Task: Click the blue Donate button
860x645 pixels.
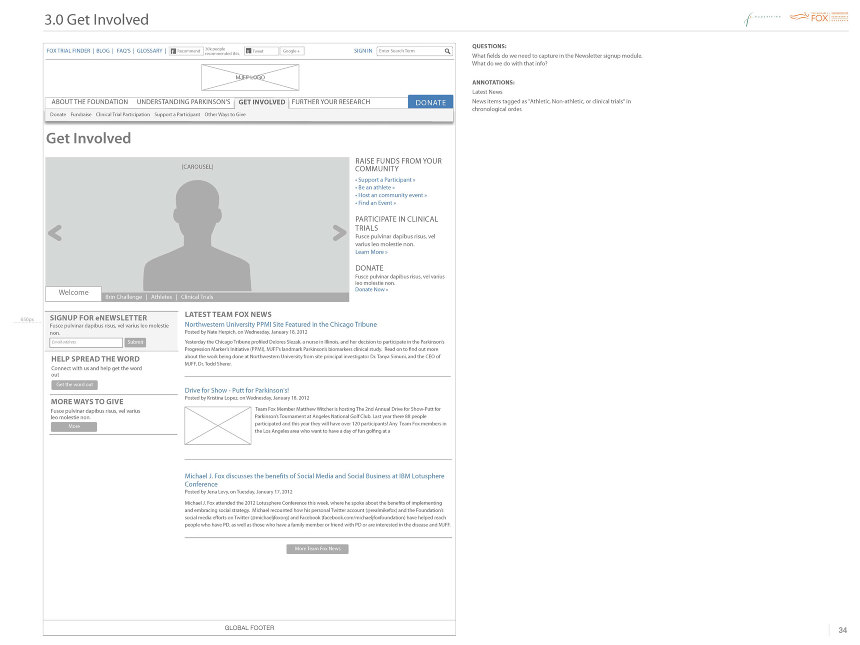Action: coord(431,102)
